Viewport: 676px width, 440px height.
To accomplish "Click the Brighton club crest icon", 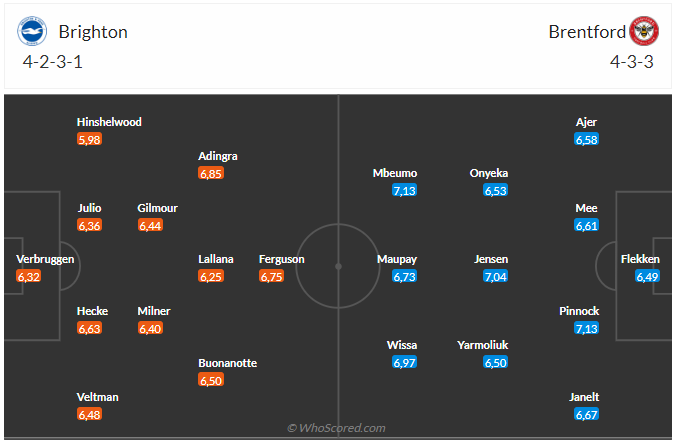I will (x=32, y=31).
